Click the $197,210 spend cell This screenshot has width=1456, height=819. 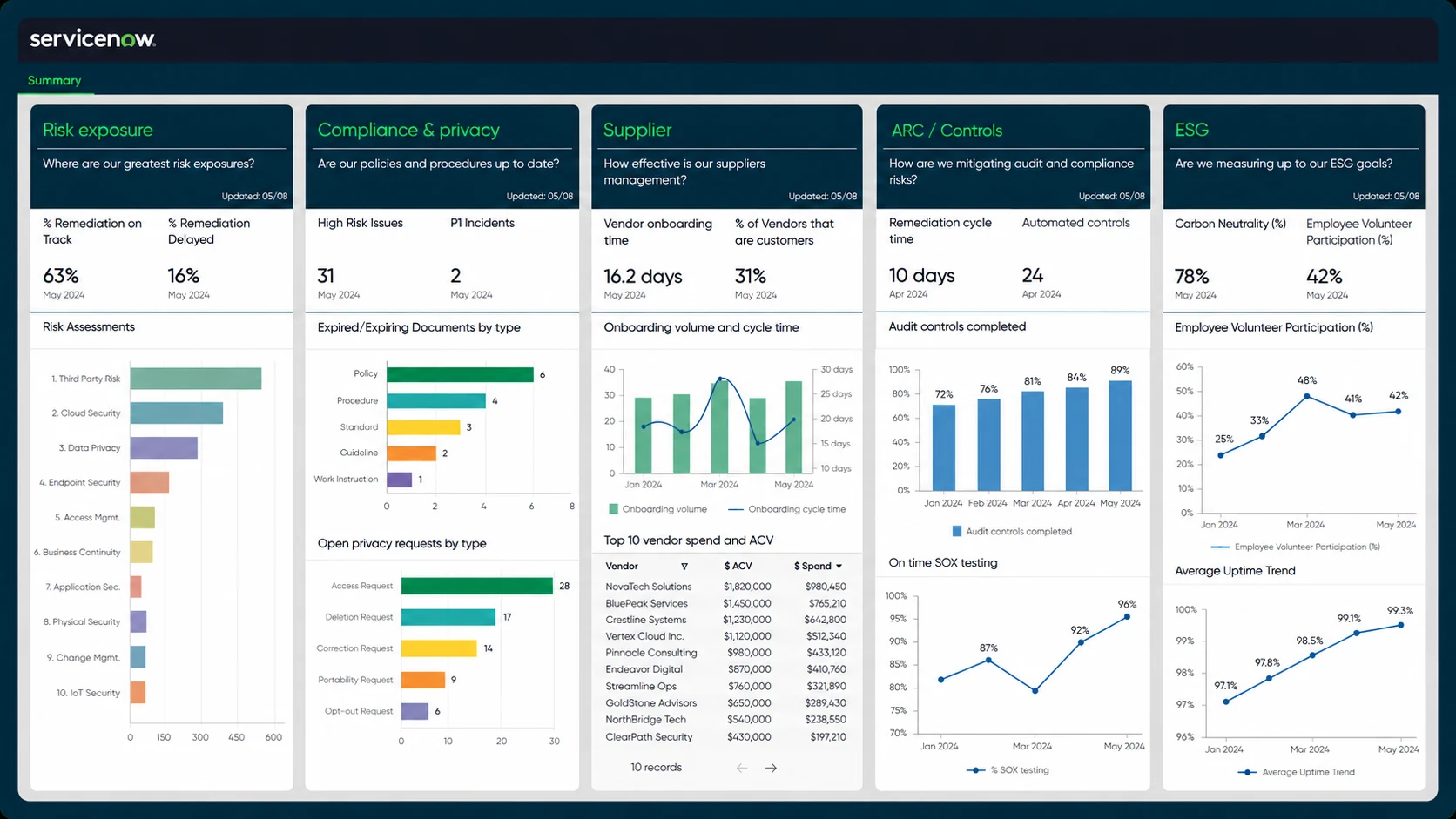[828, 737]
